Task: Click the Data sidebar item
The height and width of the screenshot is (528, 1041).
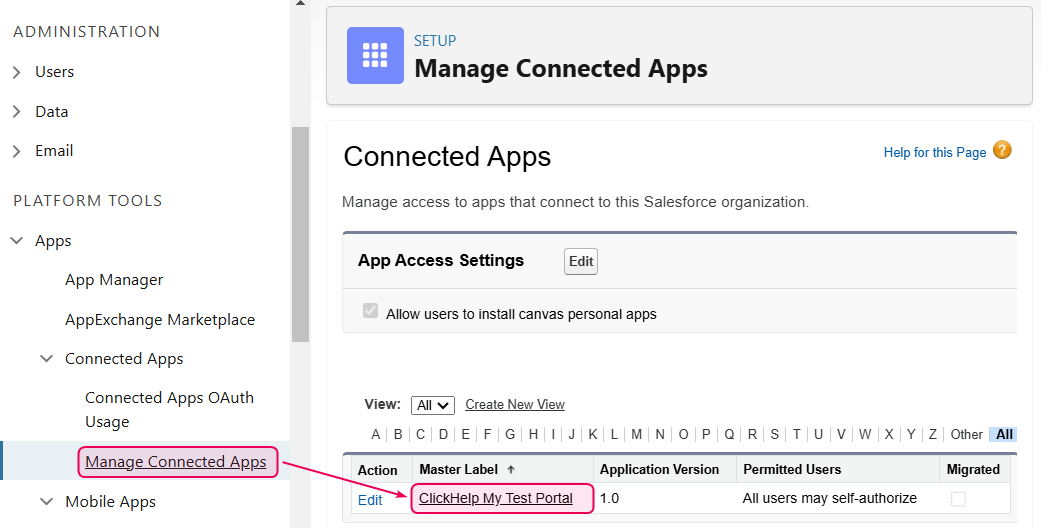Action: (52, 112)
